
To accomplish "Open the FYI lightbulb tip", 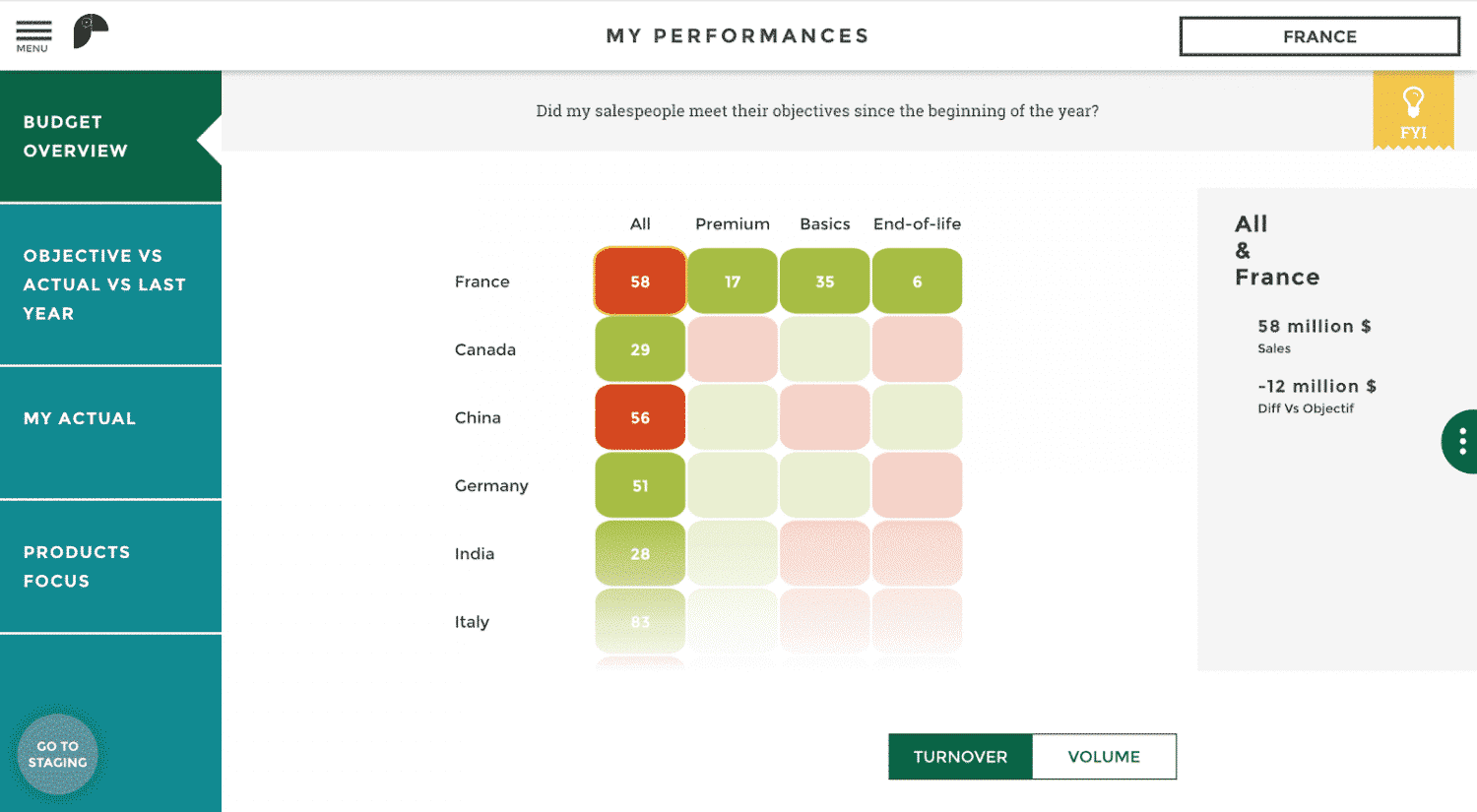I will click(x=1413, y=109).
